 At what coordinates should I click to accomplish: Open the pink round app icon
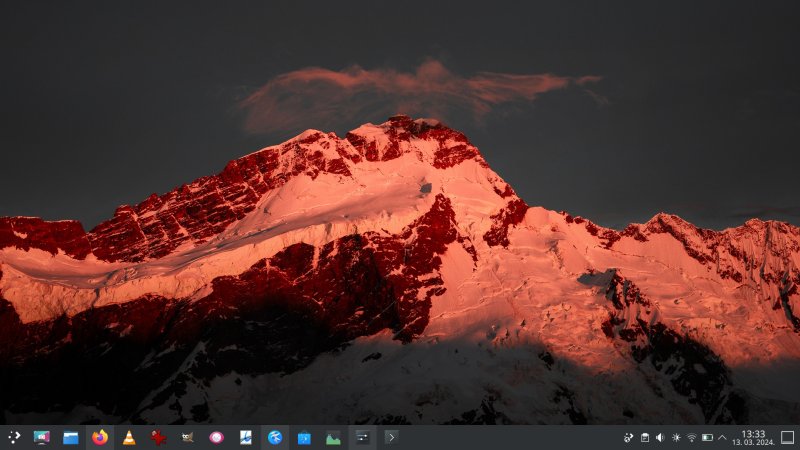tap(216, 437)
